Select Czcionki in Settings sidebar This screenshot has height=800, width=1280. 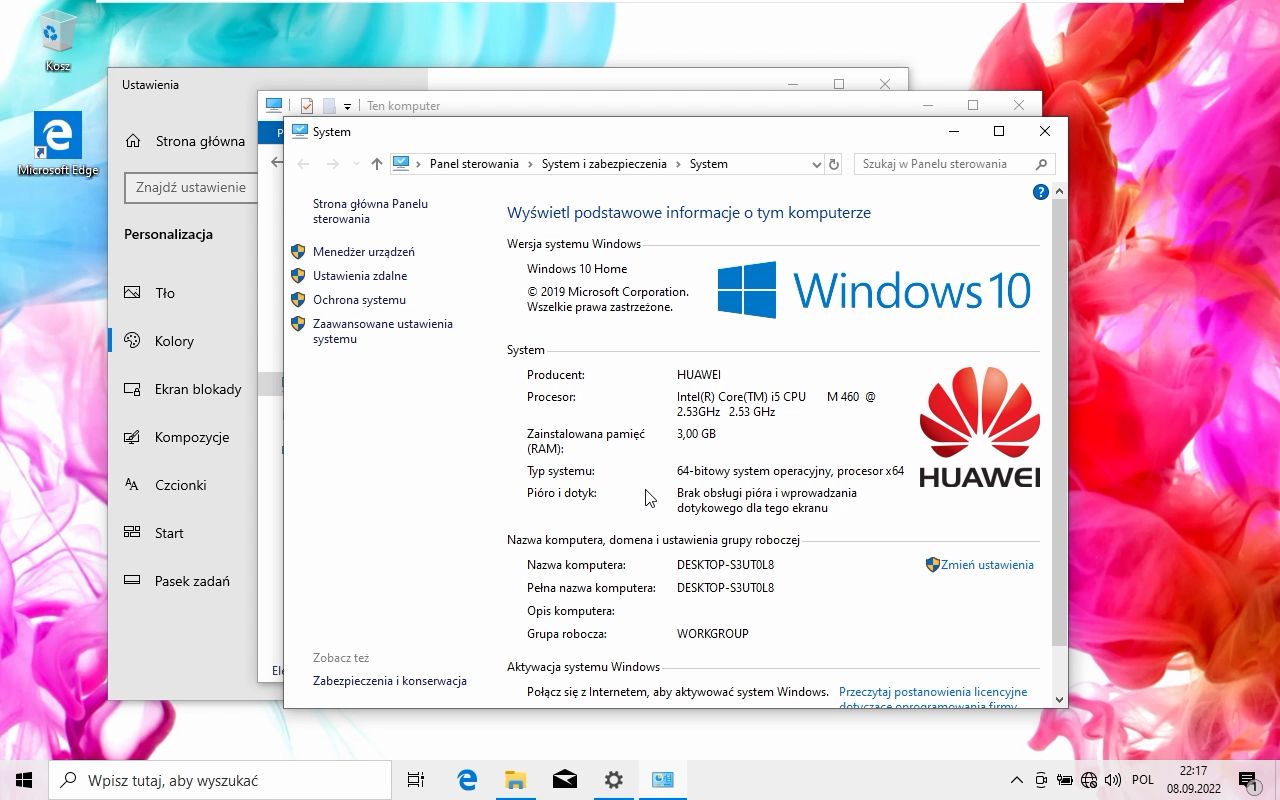165,485
